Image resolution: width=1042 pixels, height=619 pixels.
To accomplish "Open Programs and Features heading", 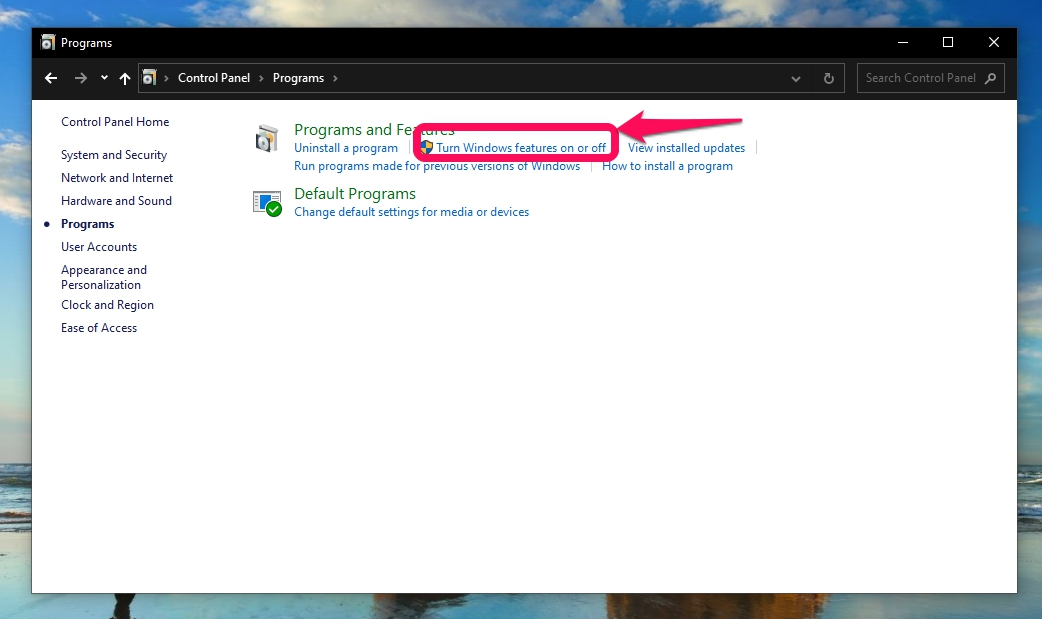I will (374, 130).
